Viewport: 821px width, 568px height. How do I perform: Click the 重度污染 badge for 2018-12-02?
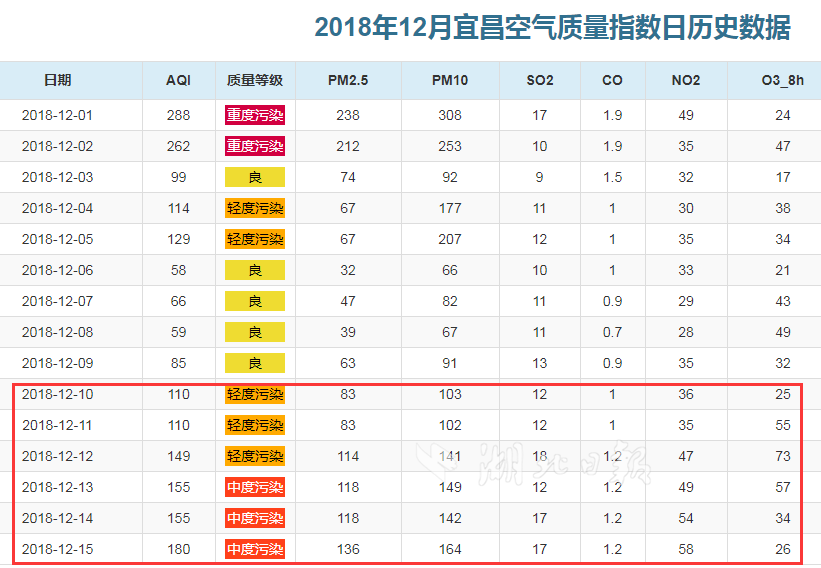[x=255, y=146]
